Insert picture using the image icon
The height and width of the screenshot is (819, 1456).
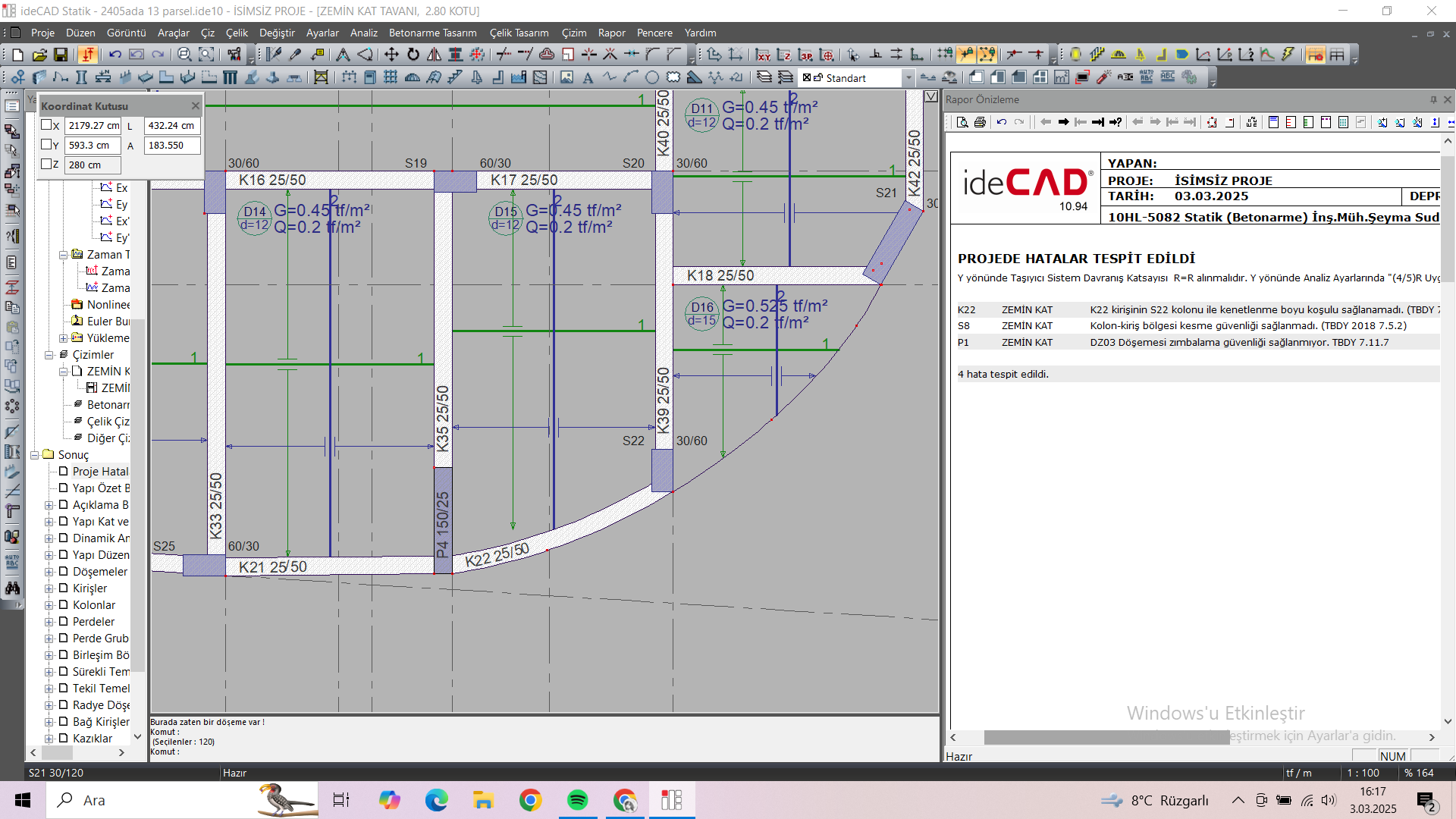pos(566,77)
